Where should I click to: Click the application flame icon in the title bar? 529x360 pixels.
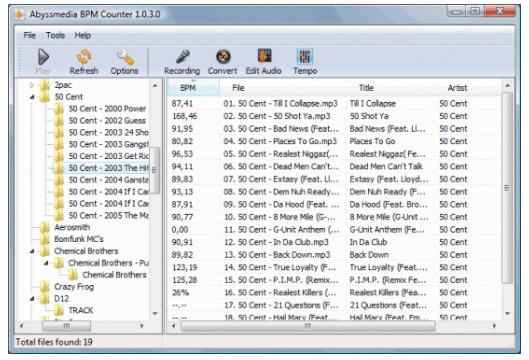20,14
